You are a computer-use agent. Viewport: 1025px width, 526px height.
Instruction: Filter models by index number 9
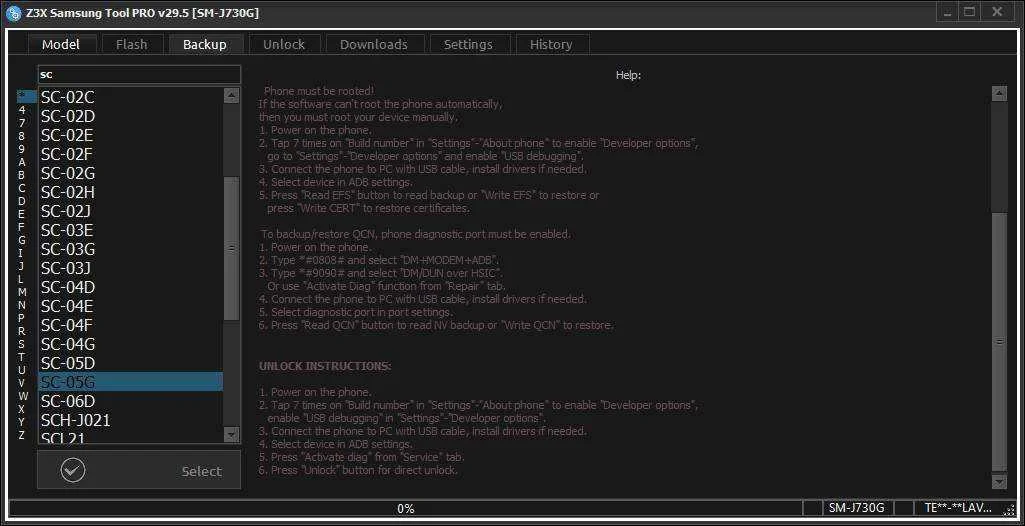[x=22, y=149]
